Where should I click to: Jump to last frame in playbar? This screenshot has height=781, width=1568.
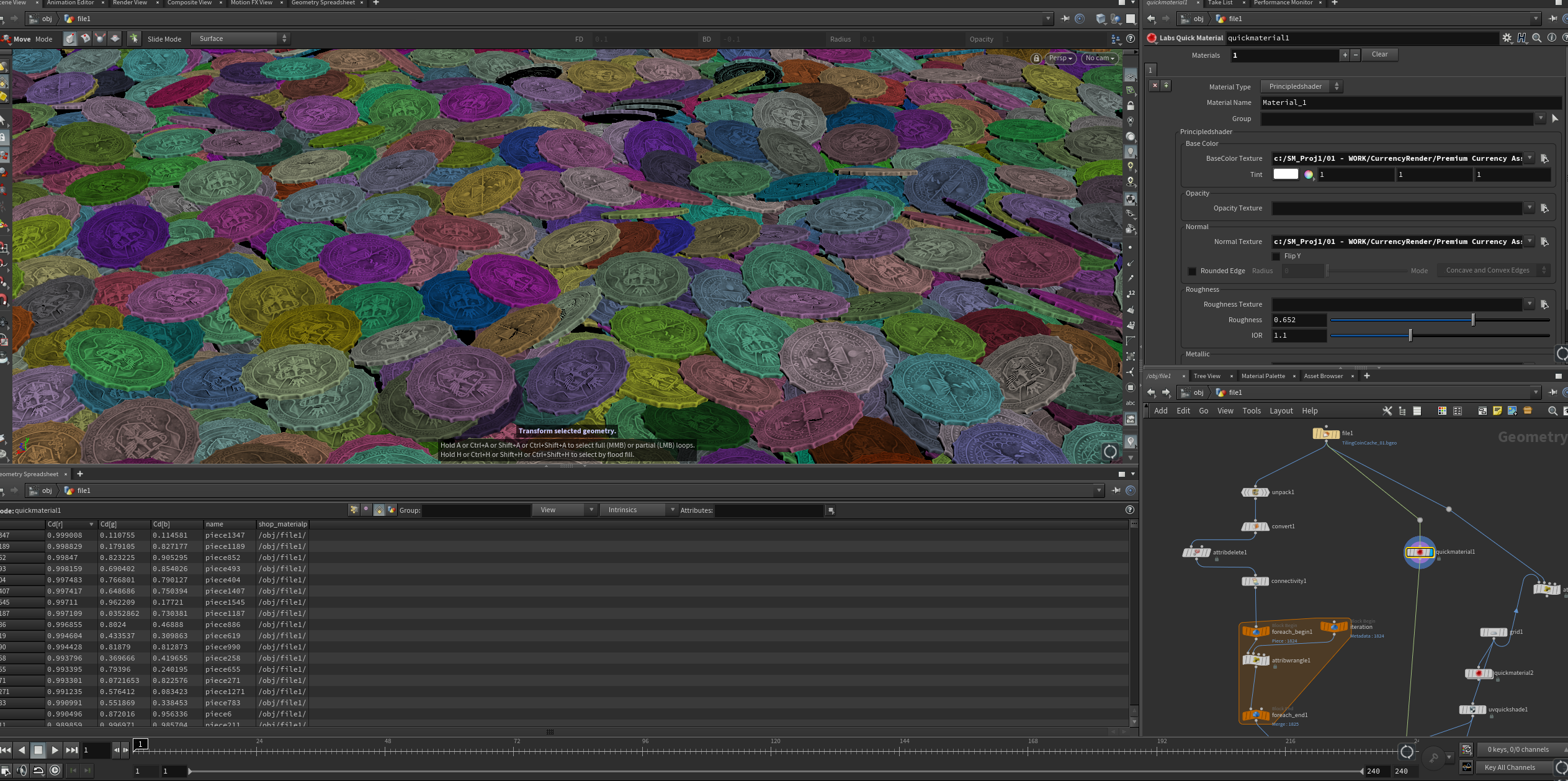tap(71, 750)
